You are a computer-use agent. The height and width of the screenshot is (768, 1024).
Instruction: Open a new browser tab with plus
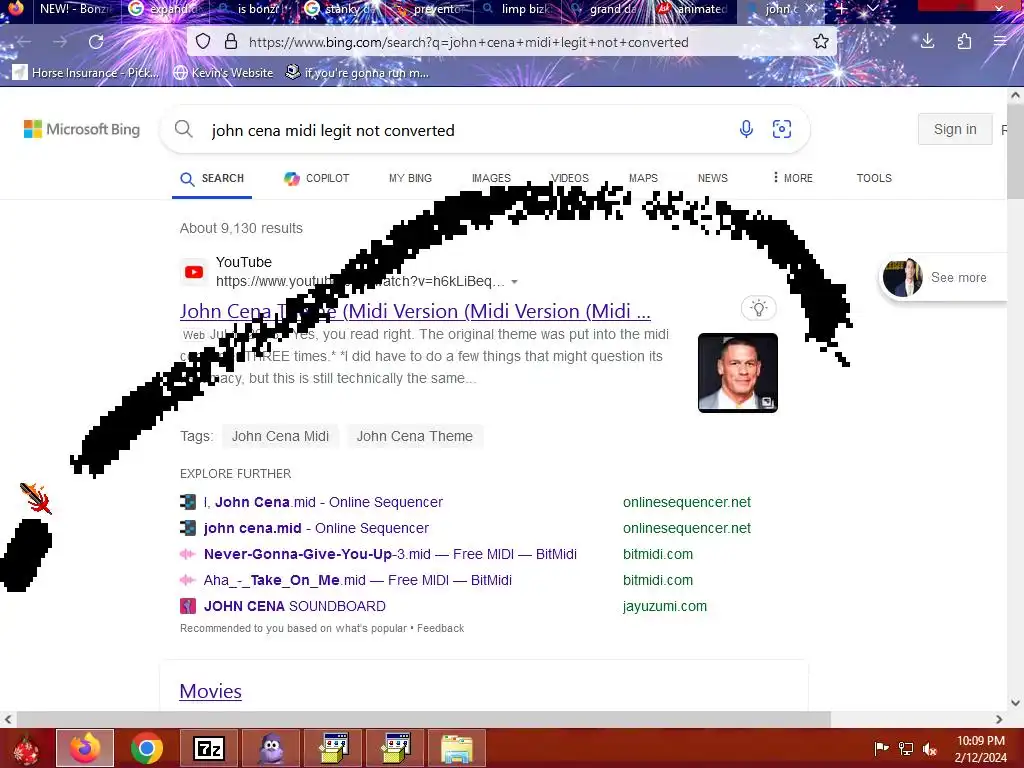click(x=841, y=9)
